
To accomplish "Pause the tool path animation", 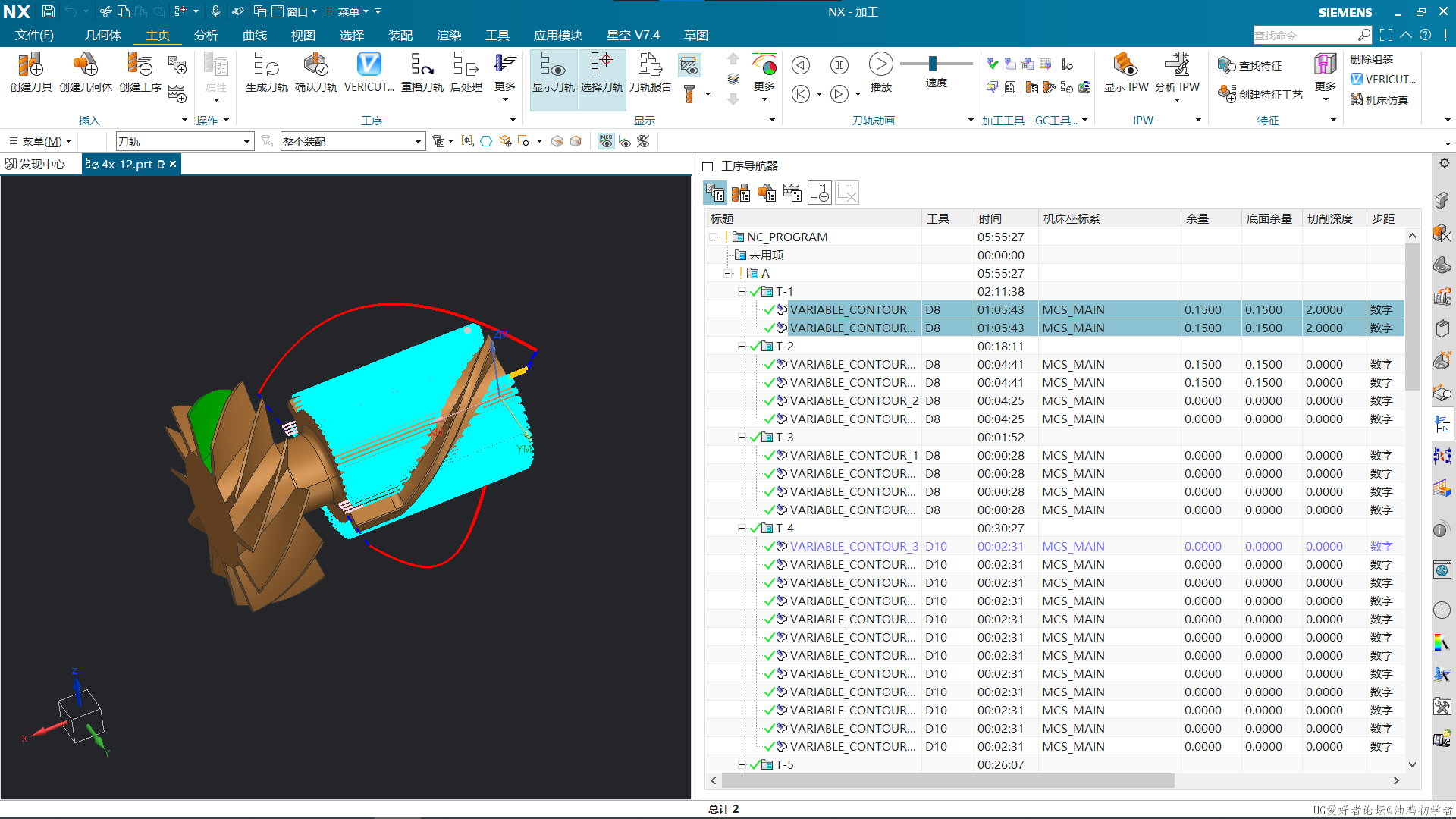I will pos(839,65).
